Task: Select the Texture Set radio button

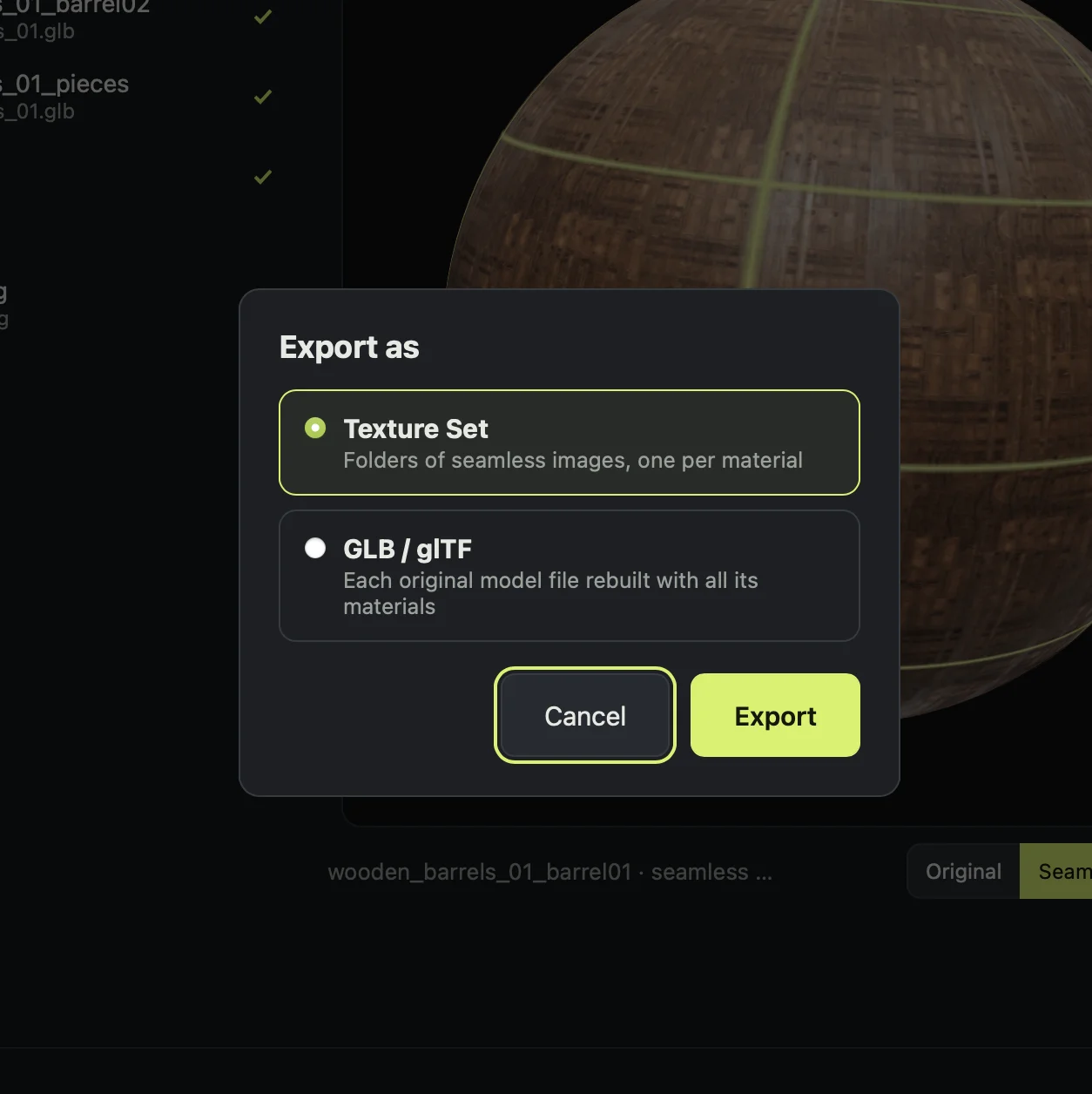Action: click(315, 428)
